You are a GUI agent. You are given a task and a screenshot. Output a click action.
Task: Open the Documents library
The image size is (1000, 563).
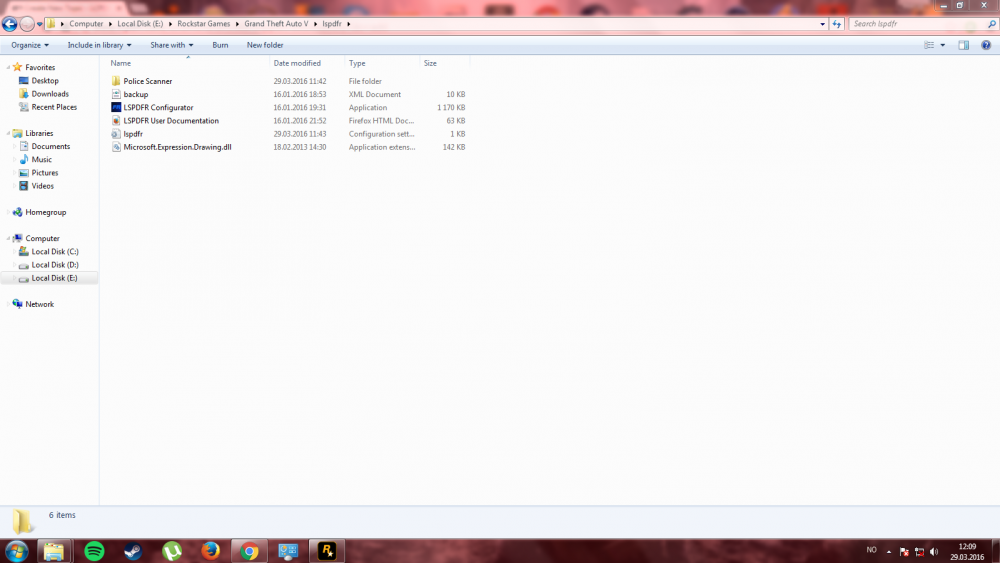50,147
